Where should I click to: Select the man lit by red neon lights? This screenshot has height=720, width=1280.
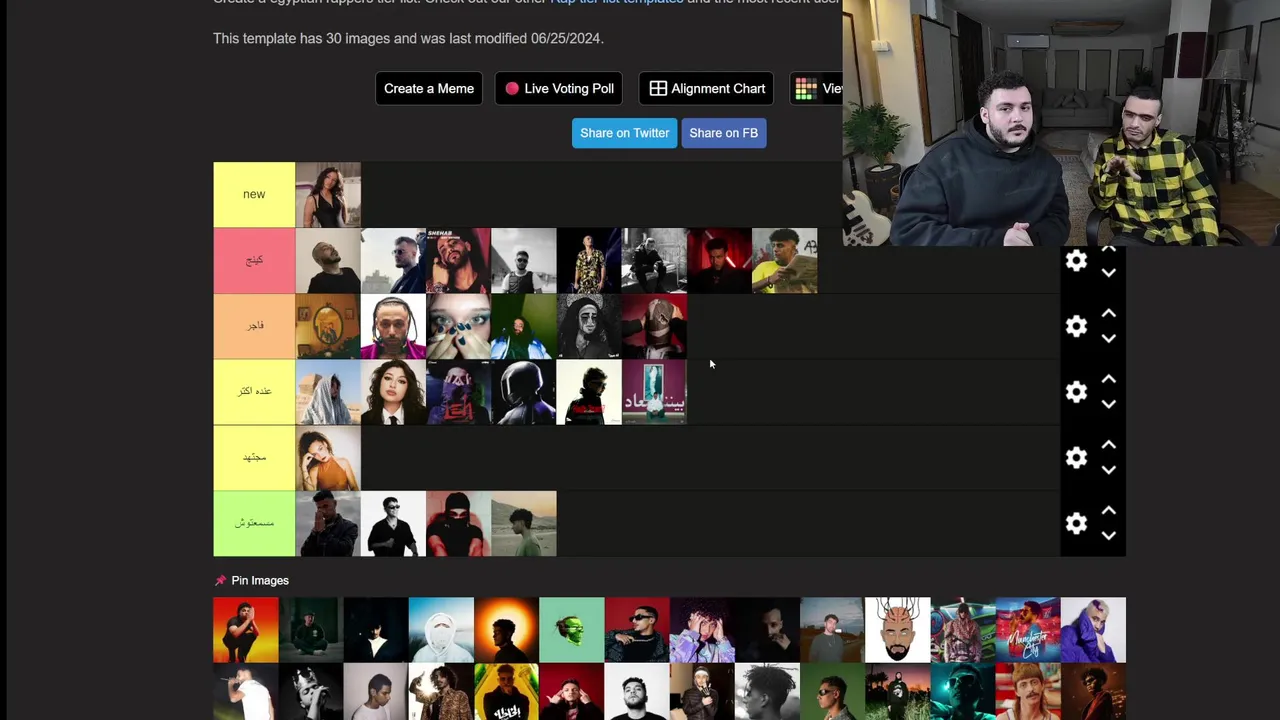pyautogui.click(x=719, y=261)
